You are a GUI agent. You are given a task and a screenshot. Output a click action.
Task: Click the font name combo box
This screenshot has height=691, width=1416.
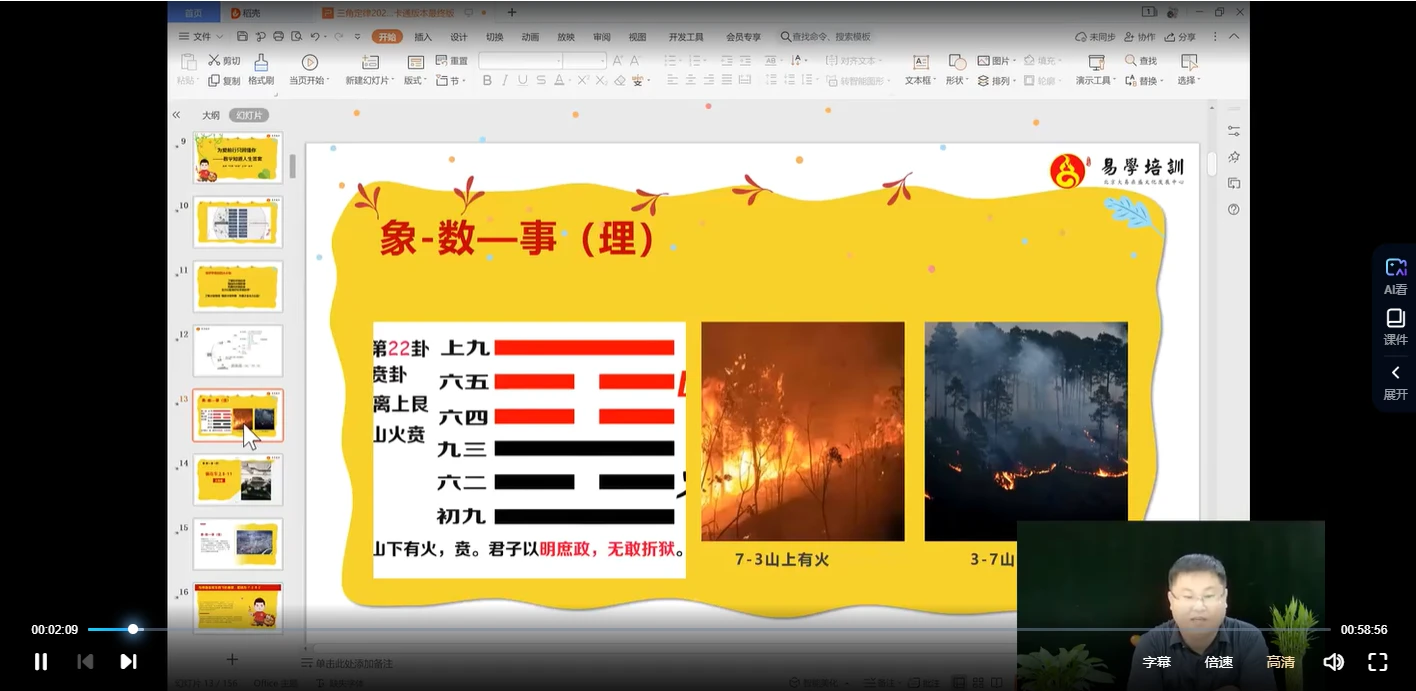pos(520,61)
